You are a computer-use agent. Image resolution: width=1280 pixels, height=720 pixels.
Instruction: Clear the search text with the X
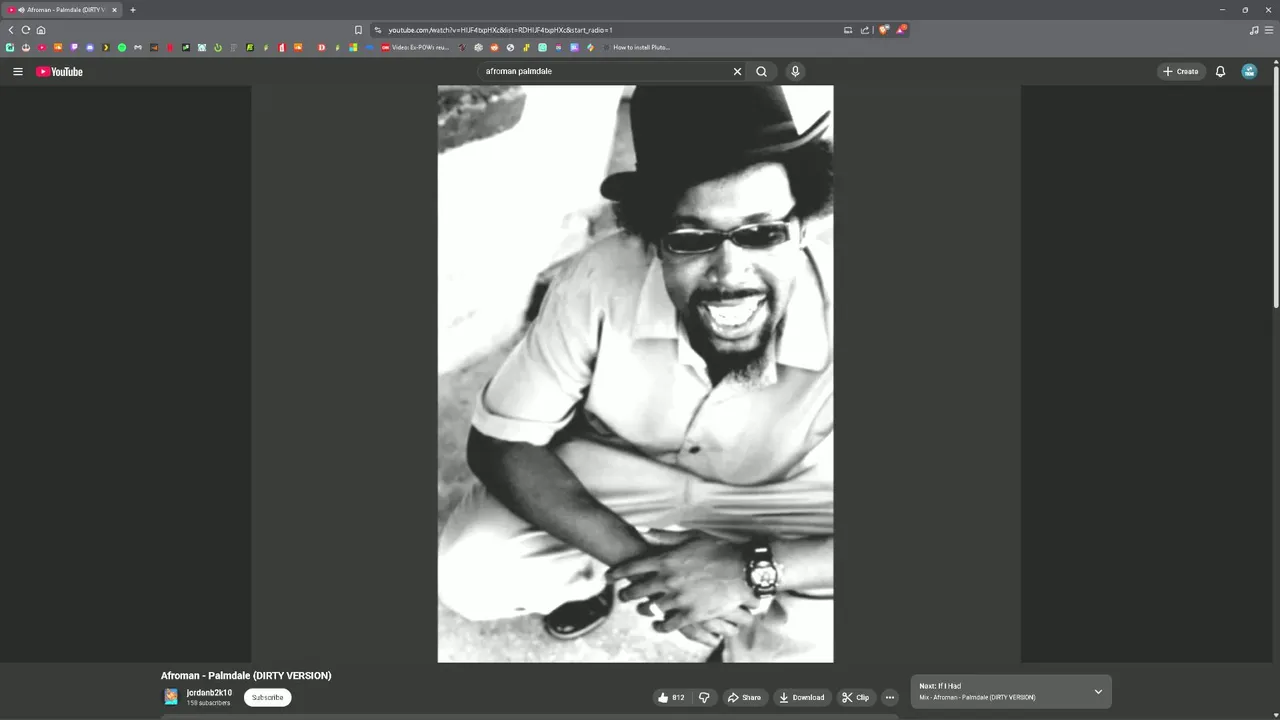point(738,71)
